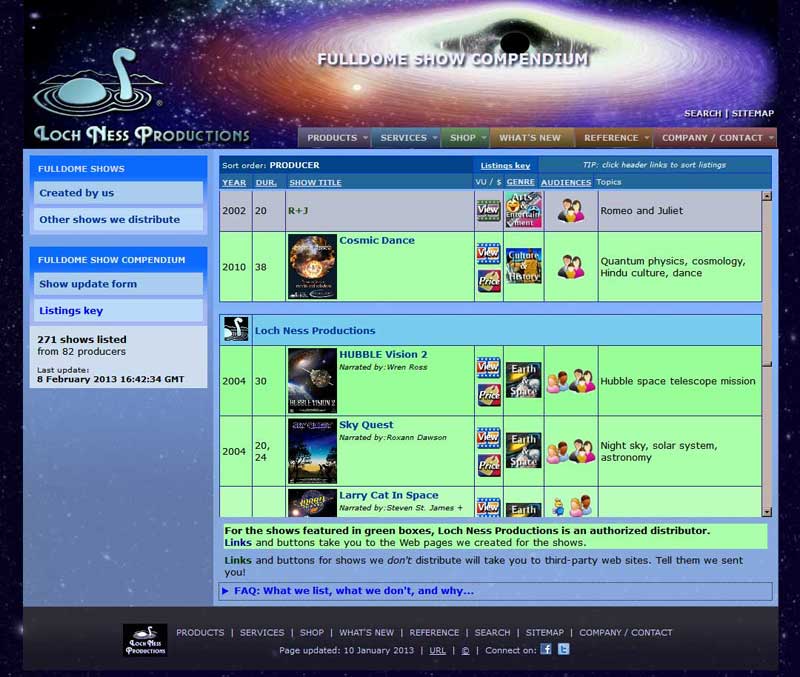
Task: Sort listings by DUR. header
Action: pos(266,183)
